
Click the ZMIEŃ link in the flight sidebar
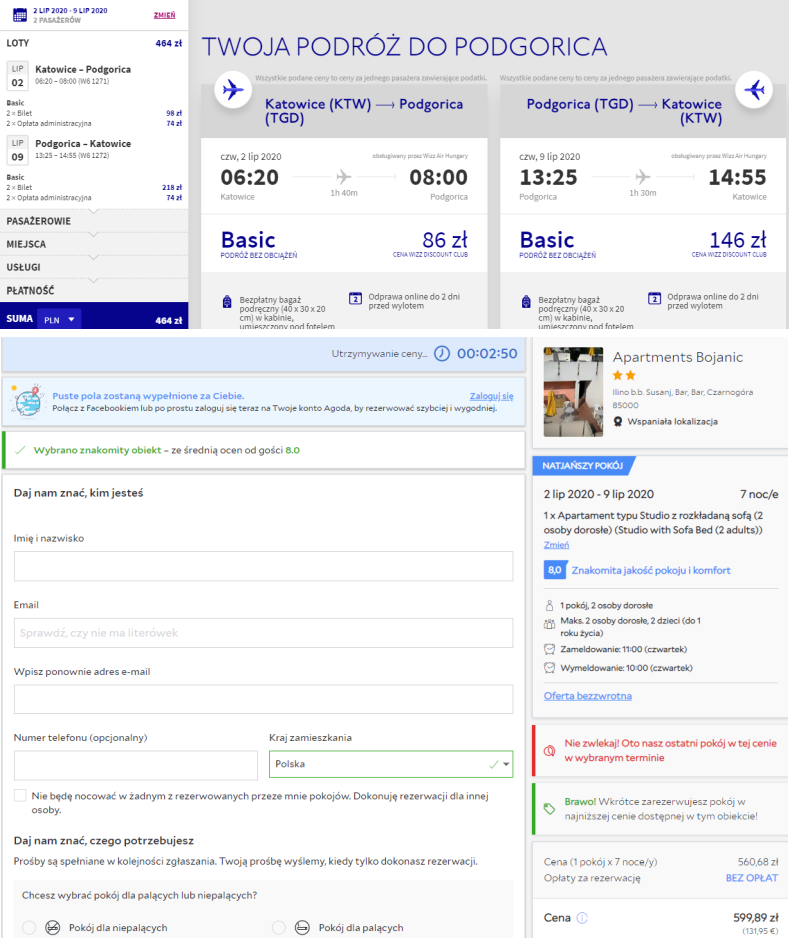pyautogui.click(x=164, y=15)
